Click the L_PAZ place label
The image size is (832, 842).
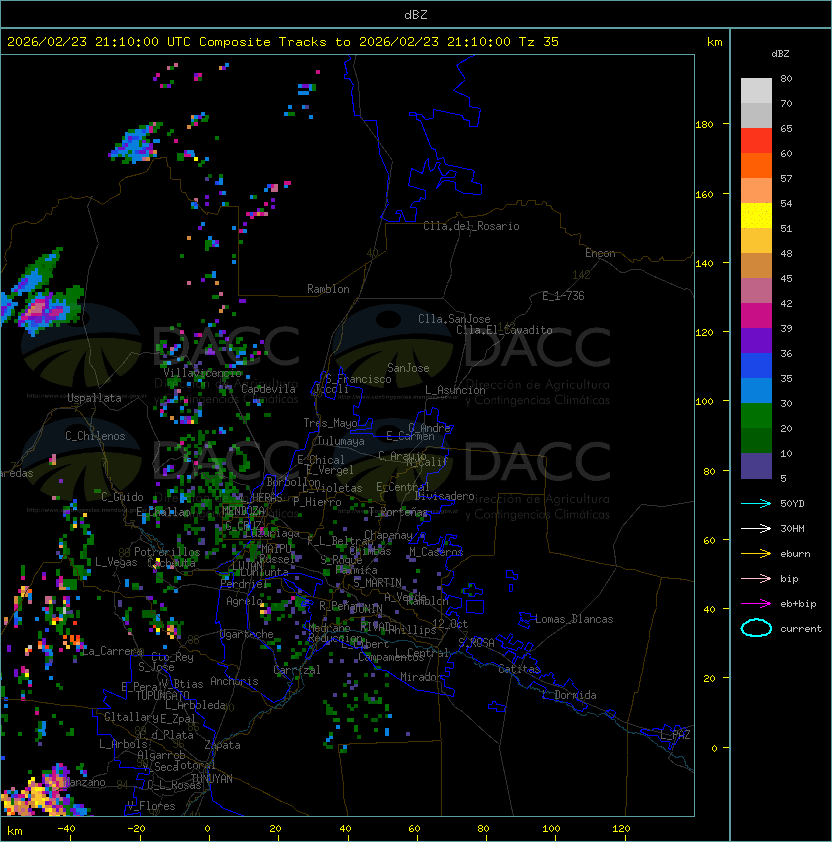pos(675,735)
